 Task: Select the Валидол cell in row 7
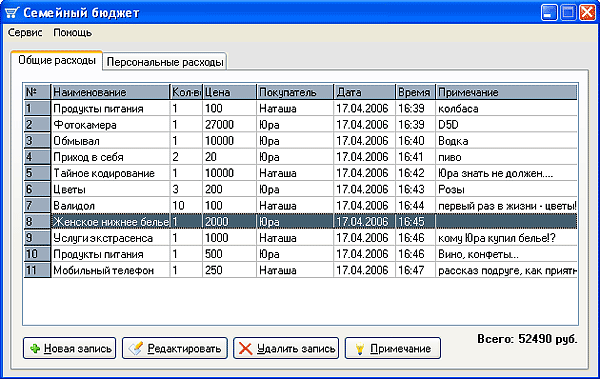(x=110, y=205)
